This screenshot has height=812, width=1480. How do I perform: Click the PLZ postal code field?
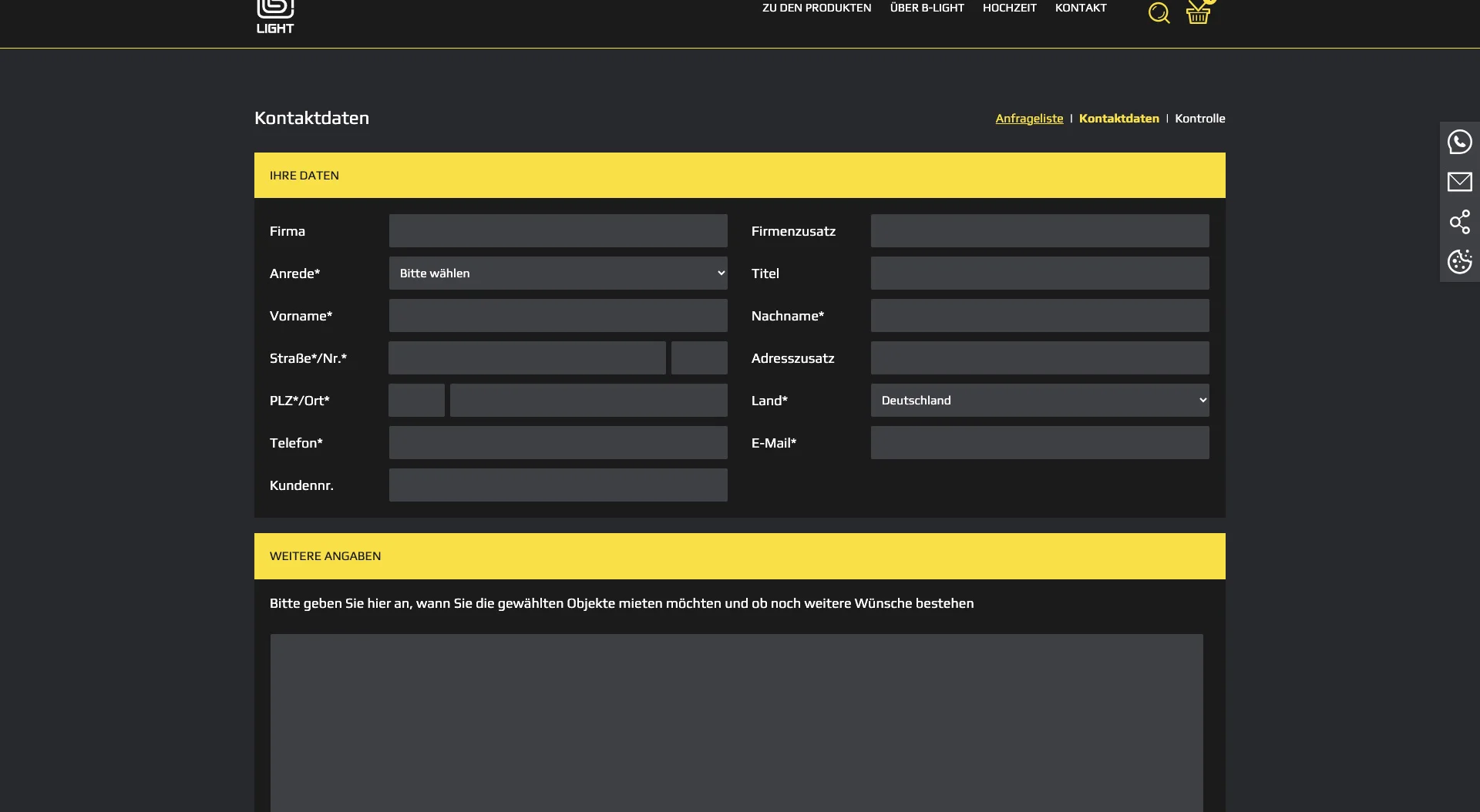[416, 401]
